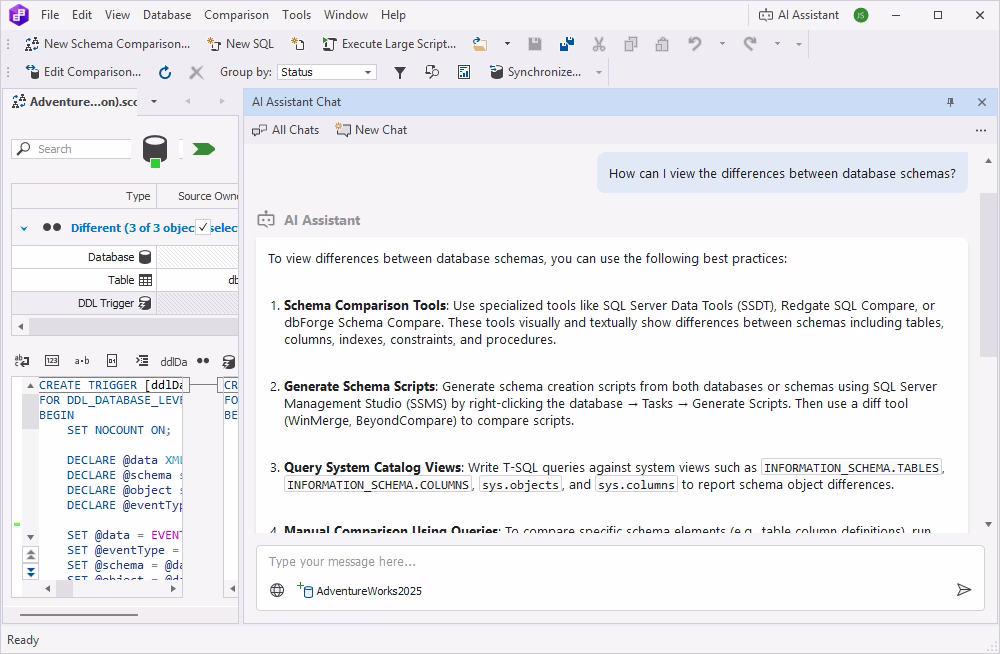This screenshot has width=1000, height=654.
Task: Open the File menu
Action: (50, 15)
